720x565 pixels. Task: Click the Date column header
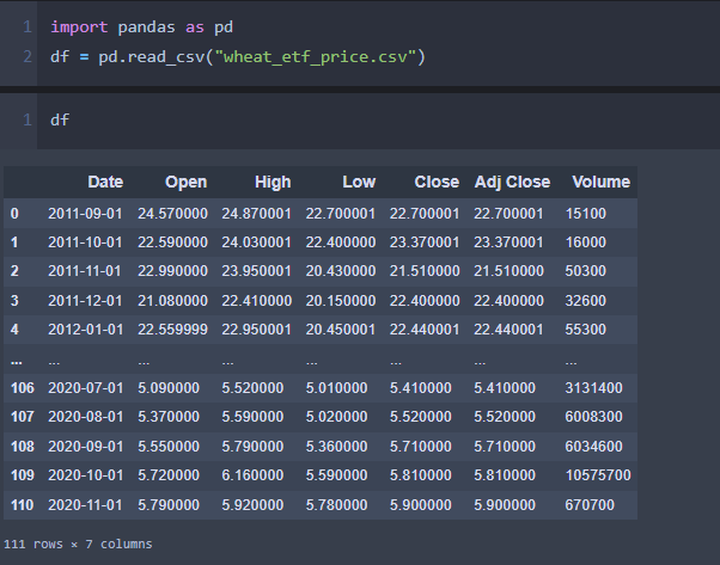105,182
